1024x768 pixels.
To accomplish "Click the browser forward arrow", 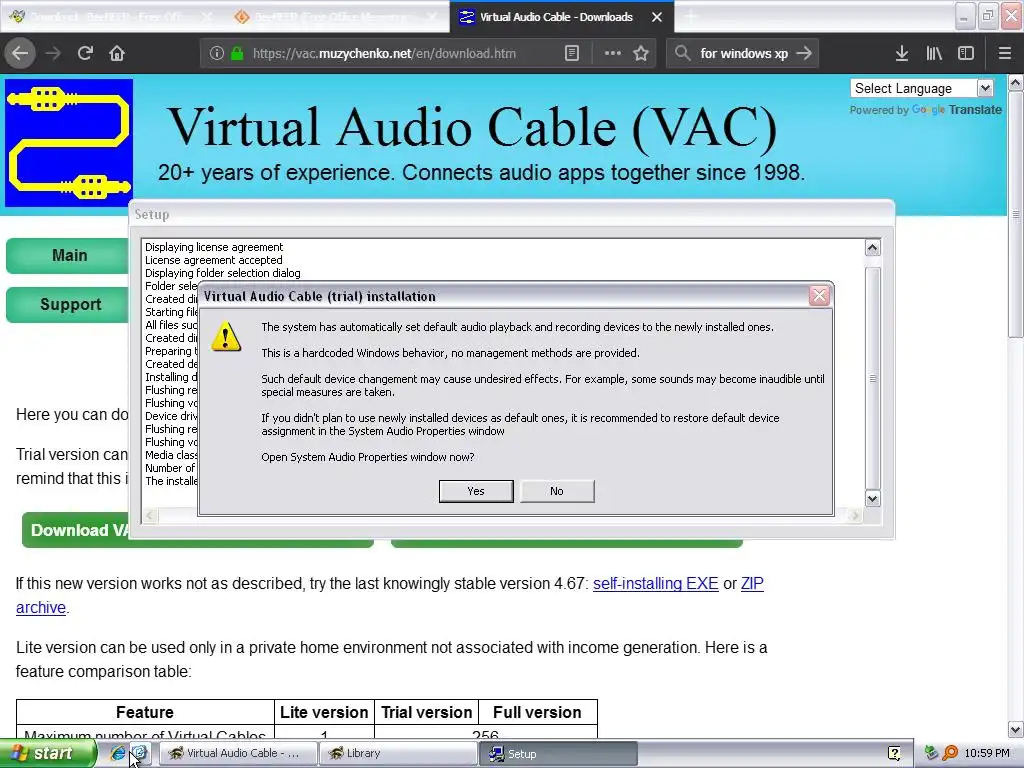I will click(x=54, y=54).
